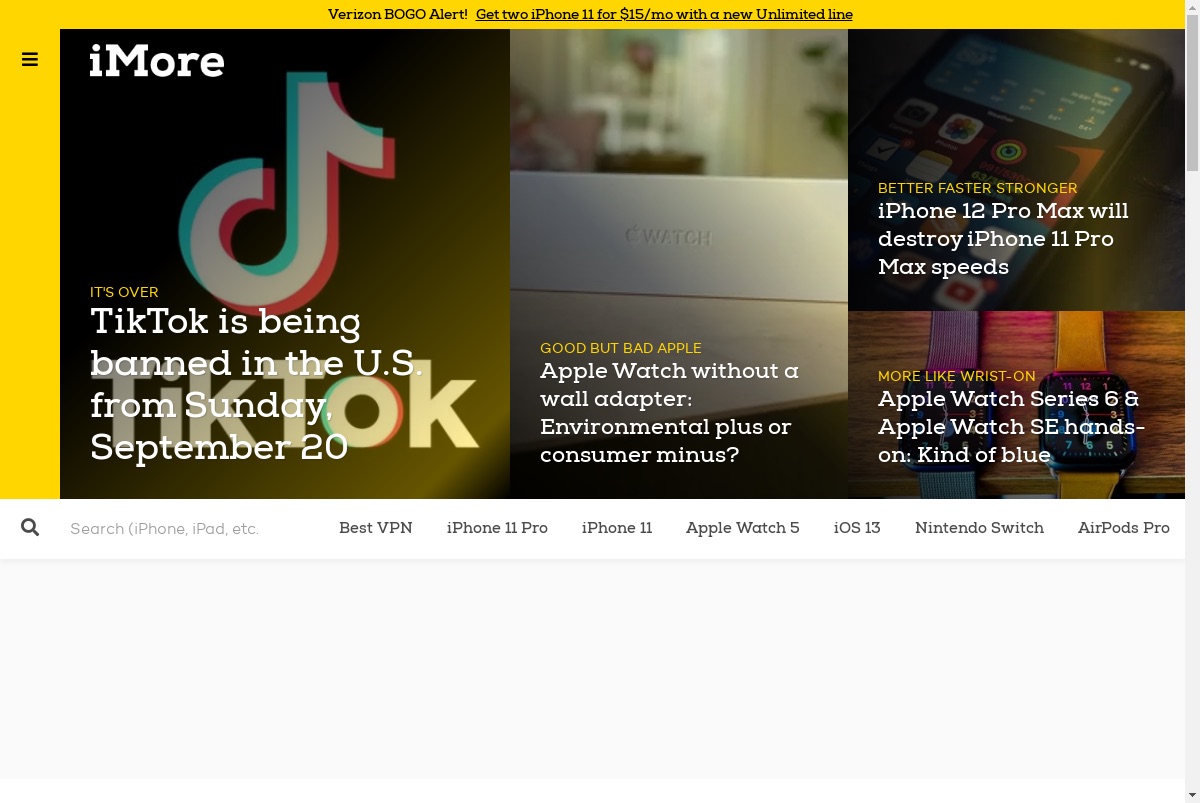Select the iPhone 11 Pro nav item
This screenshot has height=803, width=1200.
point(497,528)
